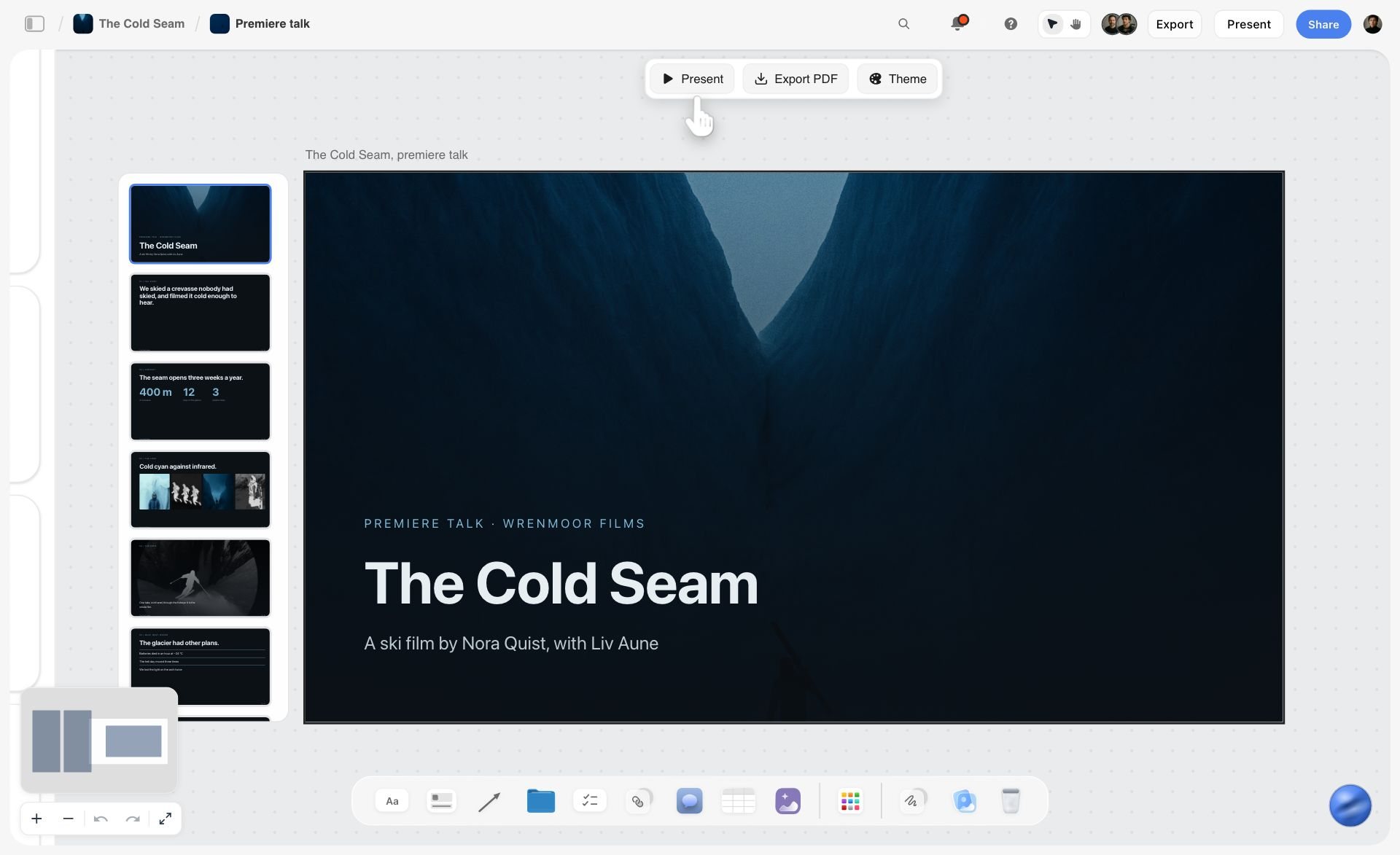The image size is (1400, 855).
Task: Zoom out with the minus button
Action: pos(69,819)
